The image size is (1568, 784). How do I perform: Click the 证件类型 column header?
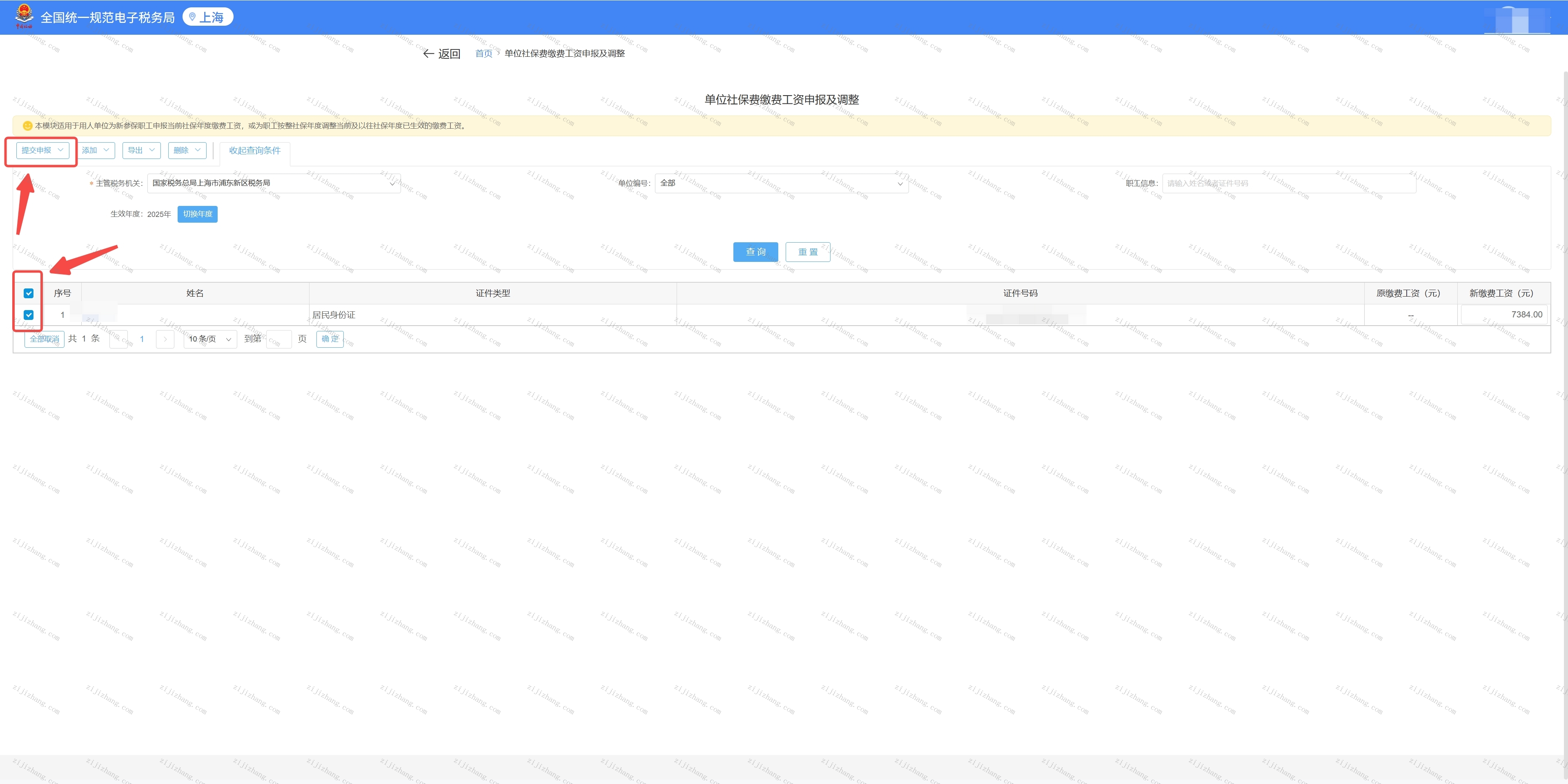(493, 294)
